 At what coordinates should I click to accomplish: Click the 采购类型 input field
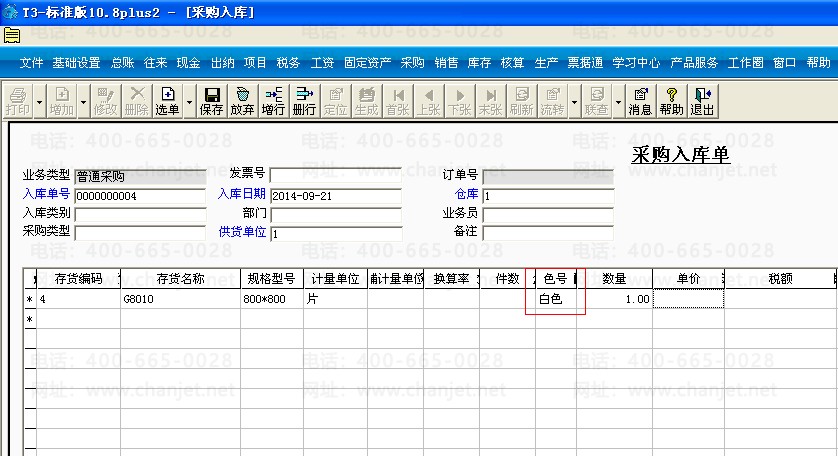(140, 233)
